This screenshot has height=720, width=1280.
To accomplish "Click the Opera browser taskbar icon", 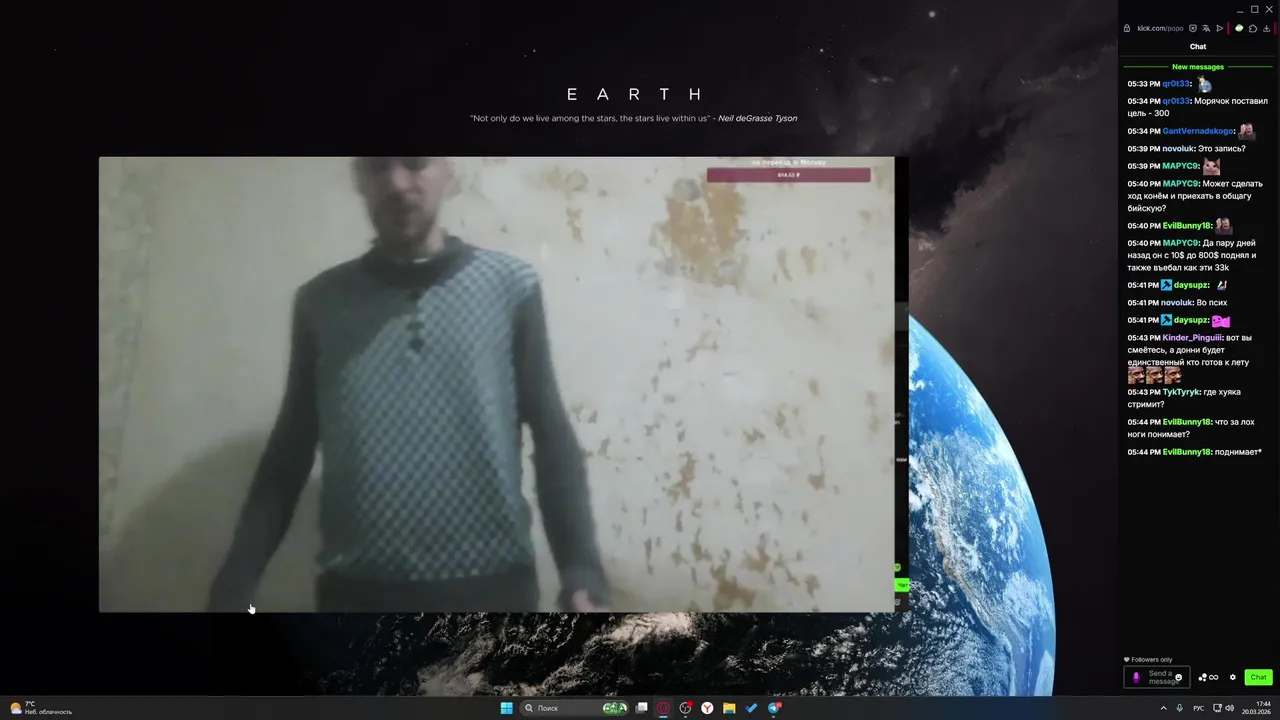I will tap(663, 708).
